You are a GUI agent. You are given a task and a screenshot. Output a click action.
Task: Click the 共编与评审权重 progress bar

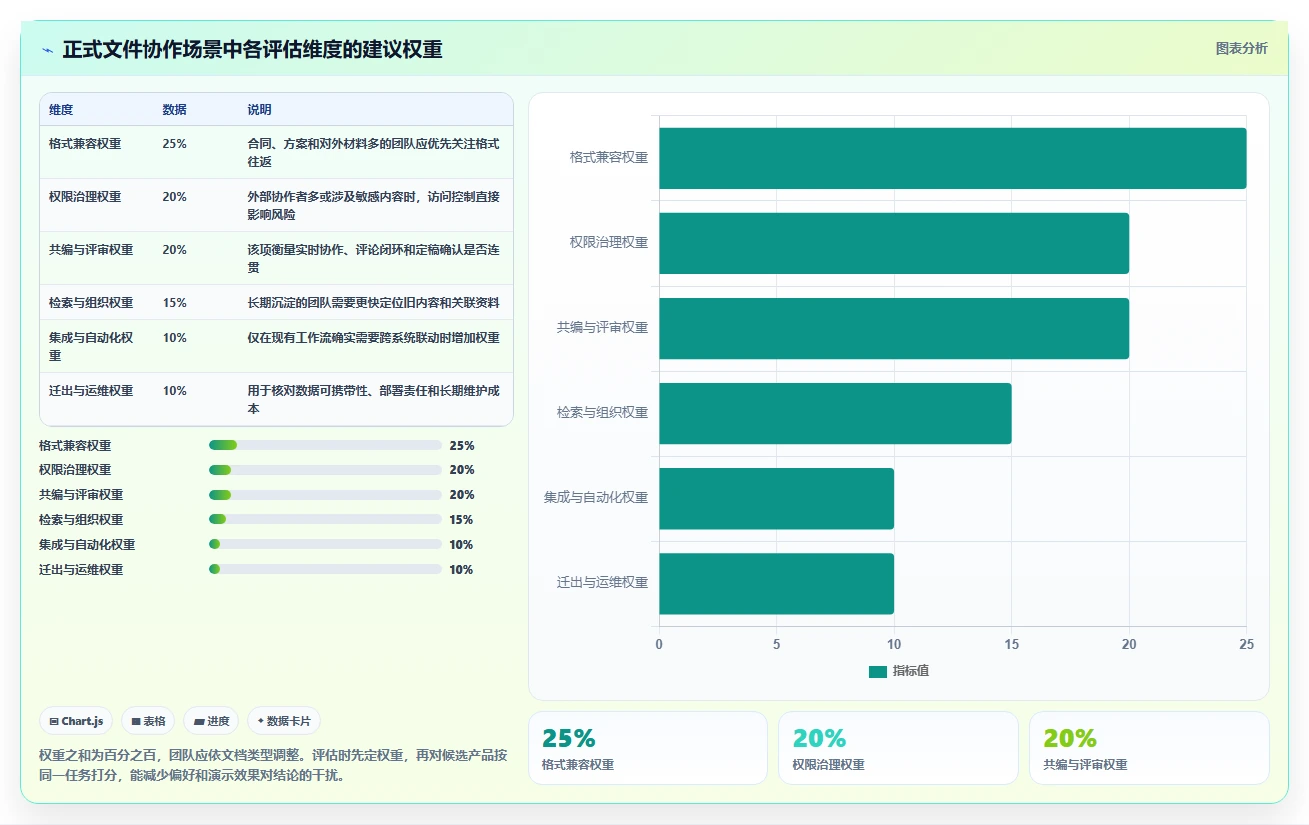[x=325, y=495]
